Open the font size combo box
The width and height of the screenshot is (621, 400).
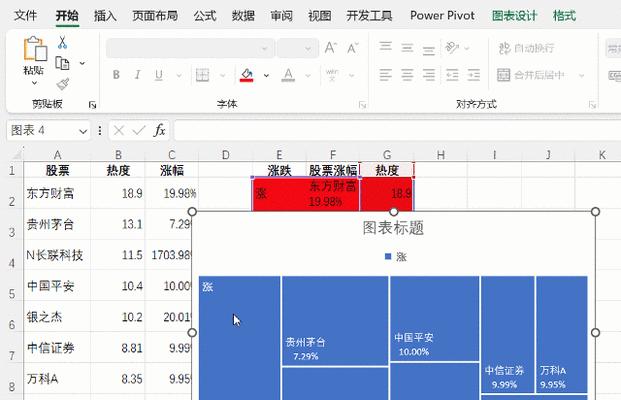point(298,49)
